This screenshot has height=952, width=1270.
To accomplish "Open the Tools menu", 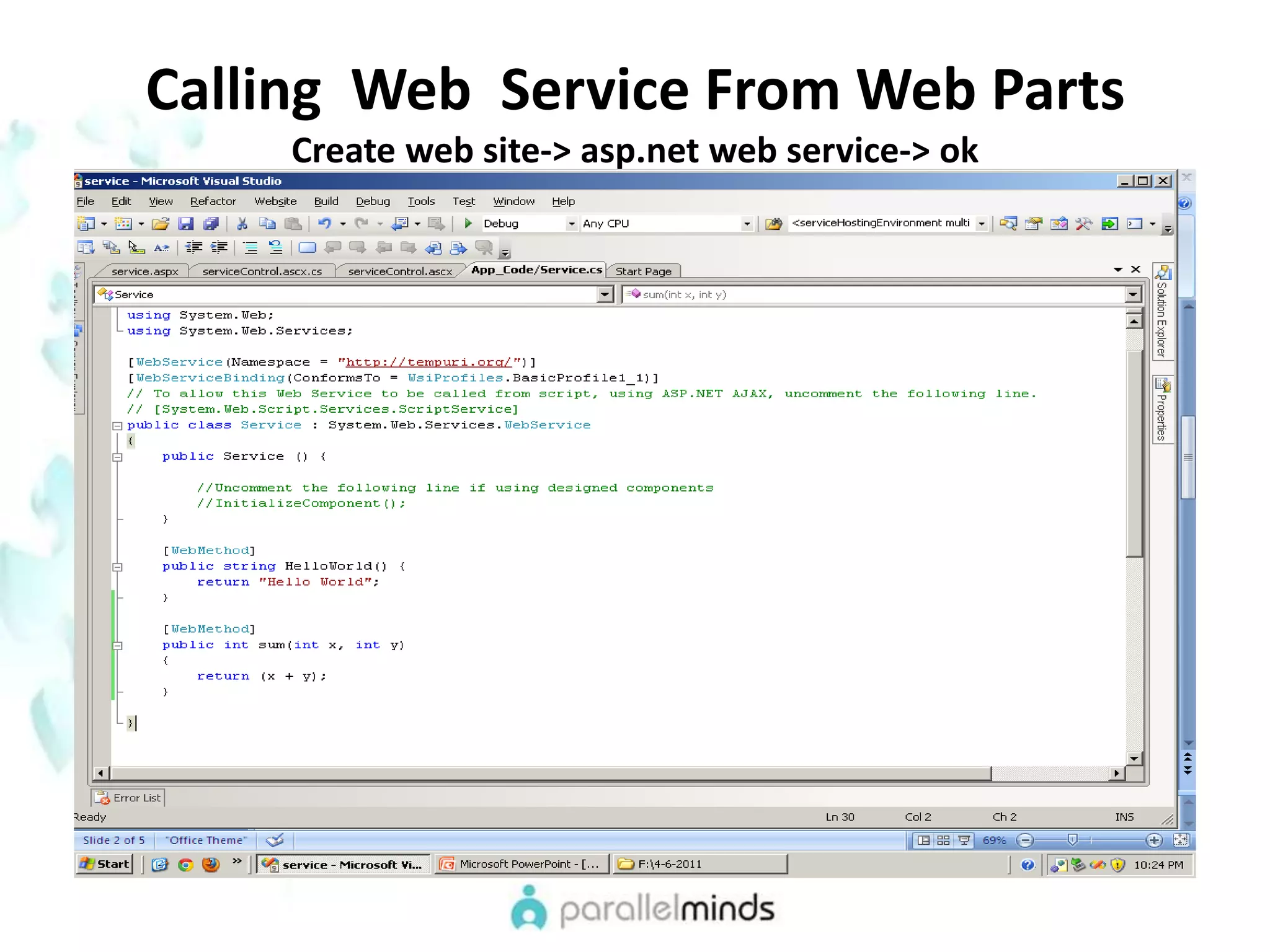I will [x=421, y=201].
